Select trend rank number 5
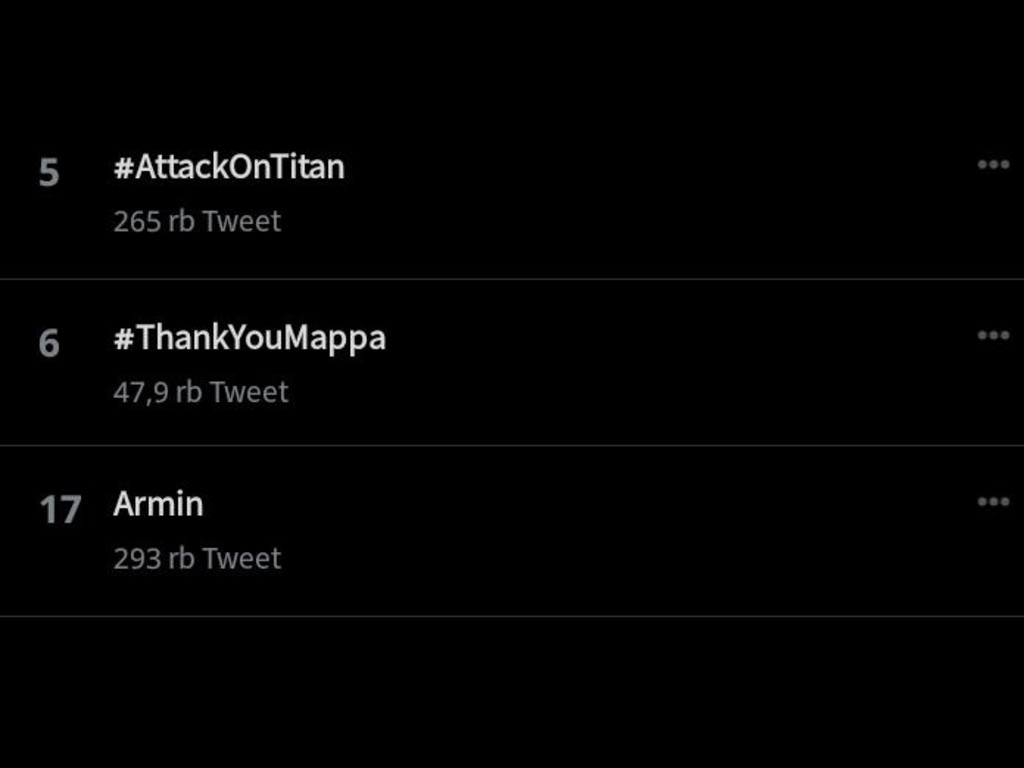The width and height of the screenshot is (1024, 768). (49, 173)
